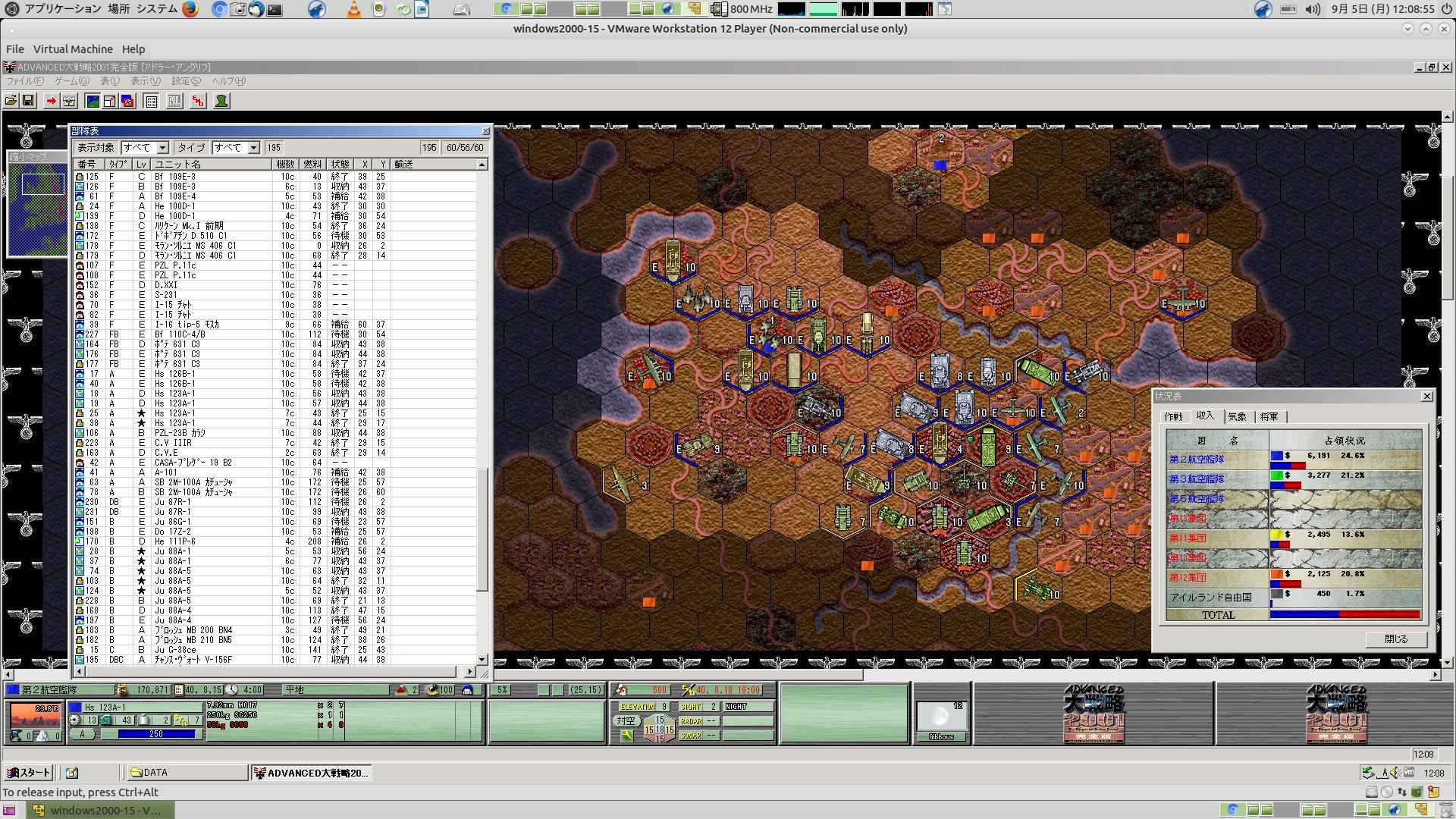Select unit row 125 Bf 109E-3

coord(276,177)
